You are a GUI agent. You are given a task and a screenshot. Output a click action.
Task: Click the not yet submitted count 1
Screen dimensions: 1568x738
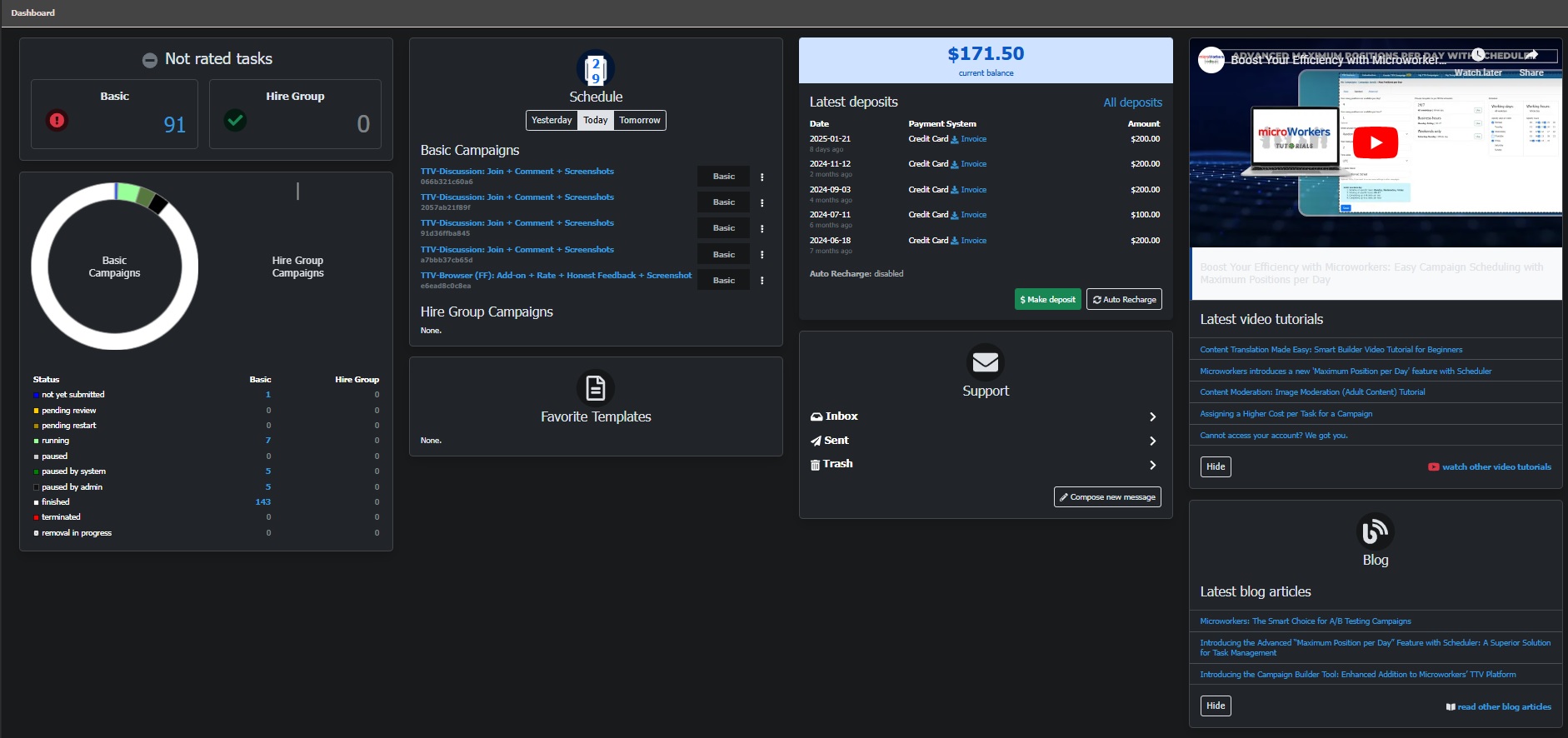[268, 395]
